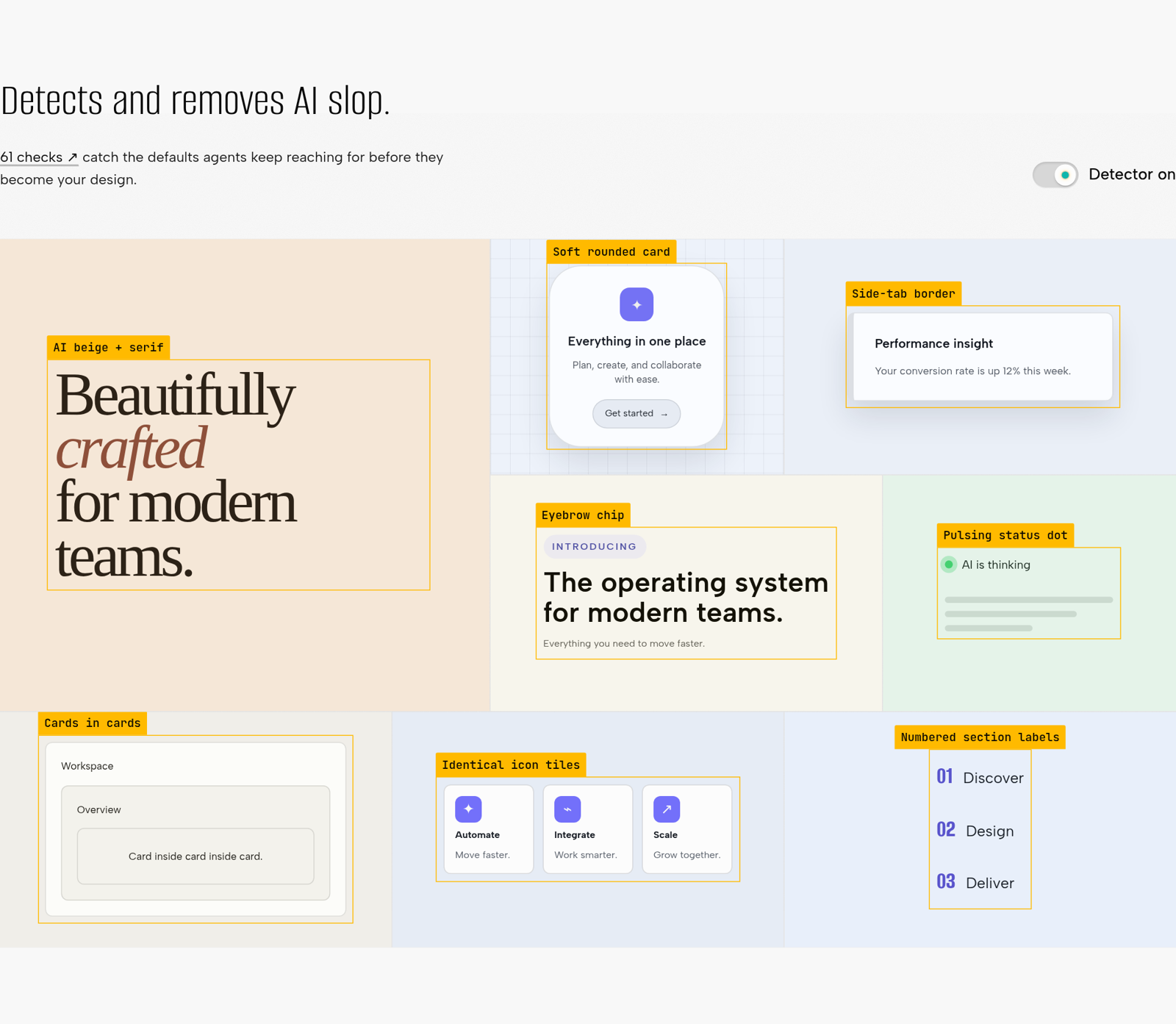The image size is (1176, 1024).
Task: Click the Automate tile sparkle icon
Action: 468,809
